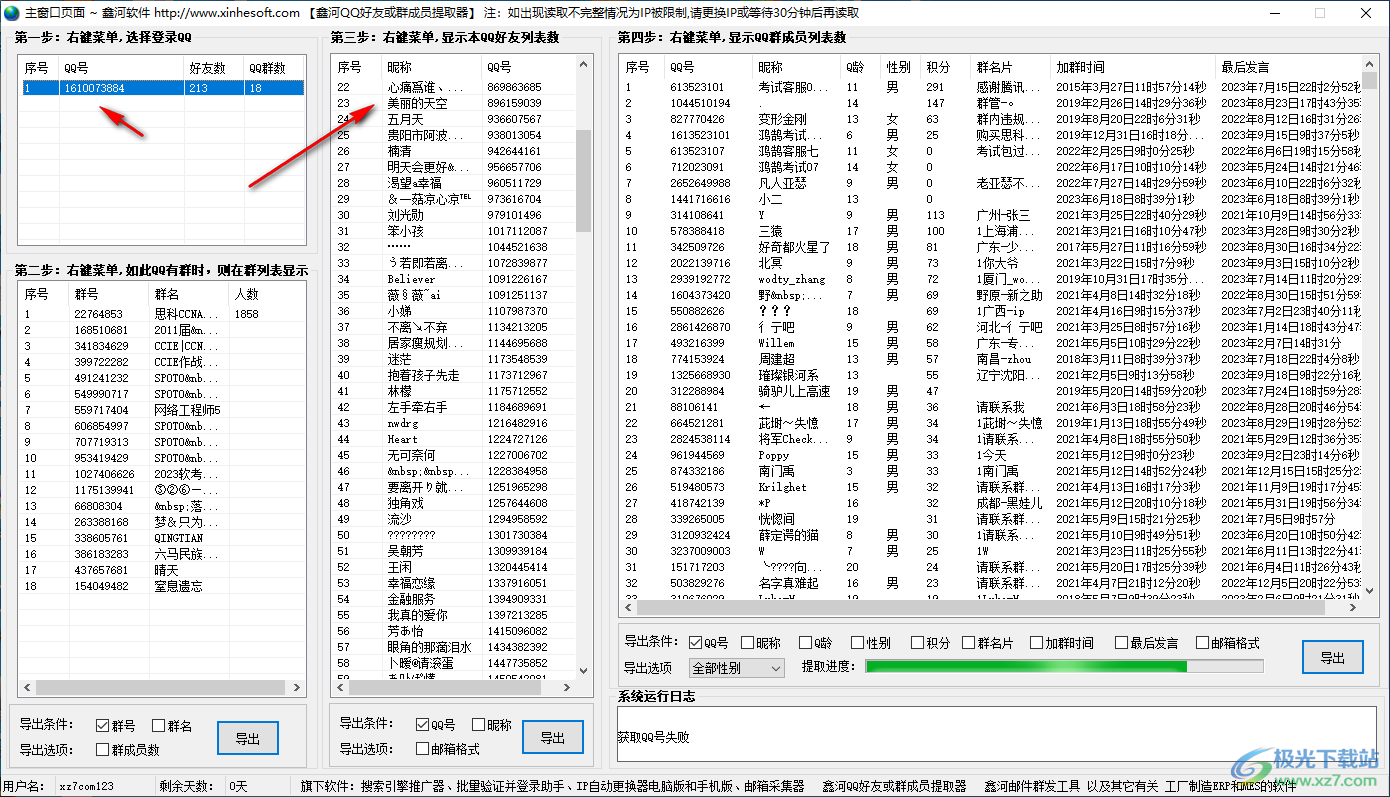The height and width of the screenshot is (797, 1390).
Task: Select friend 刘光勋 row
Action: 454,215
